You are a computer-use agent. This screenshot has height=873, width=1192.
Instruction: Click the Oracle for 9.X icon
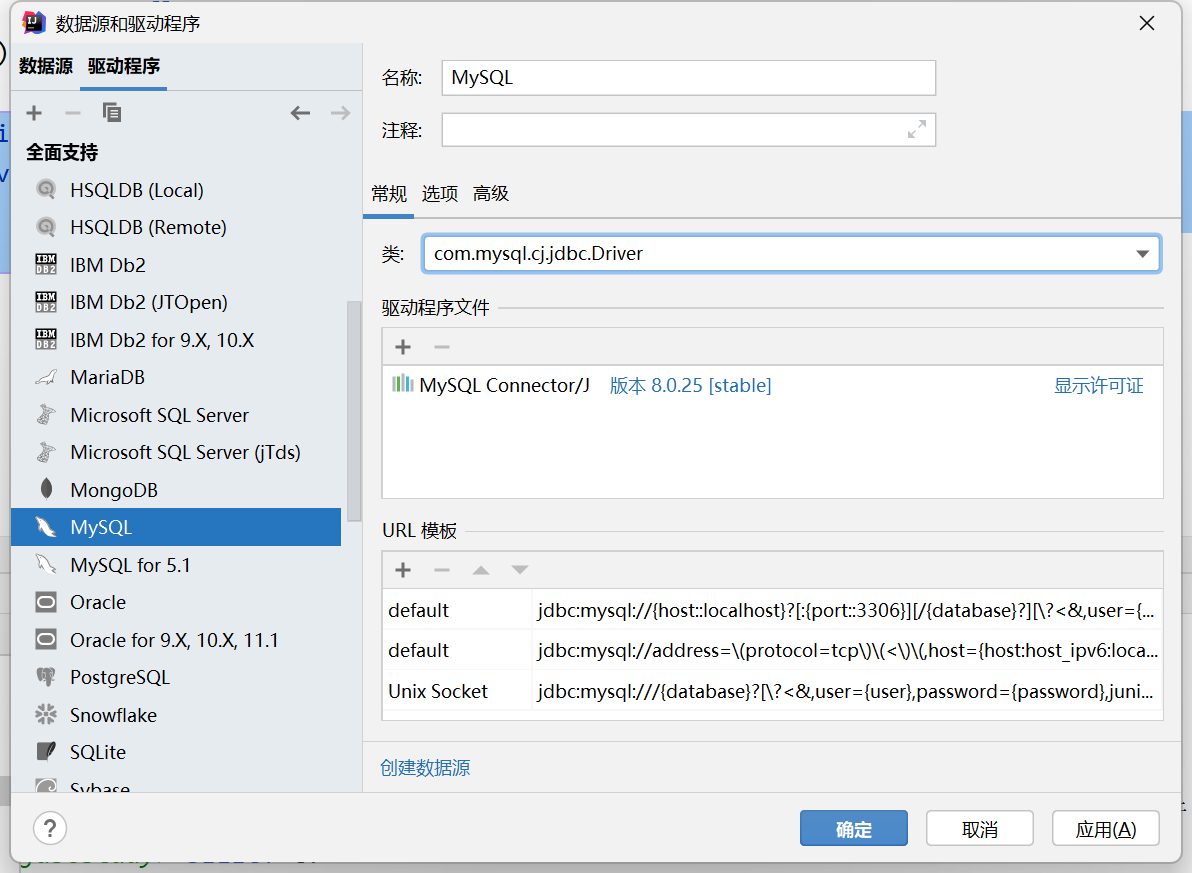click(x=46, y=640)
